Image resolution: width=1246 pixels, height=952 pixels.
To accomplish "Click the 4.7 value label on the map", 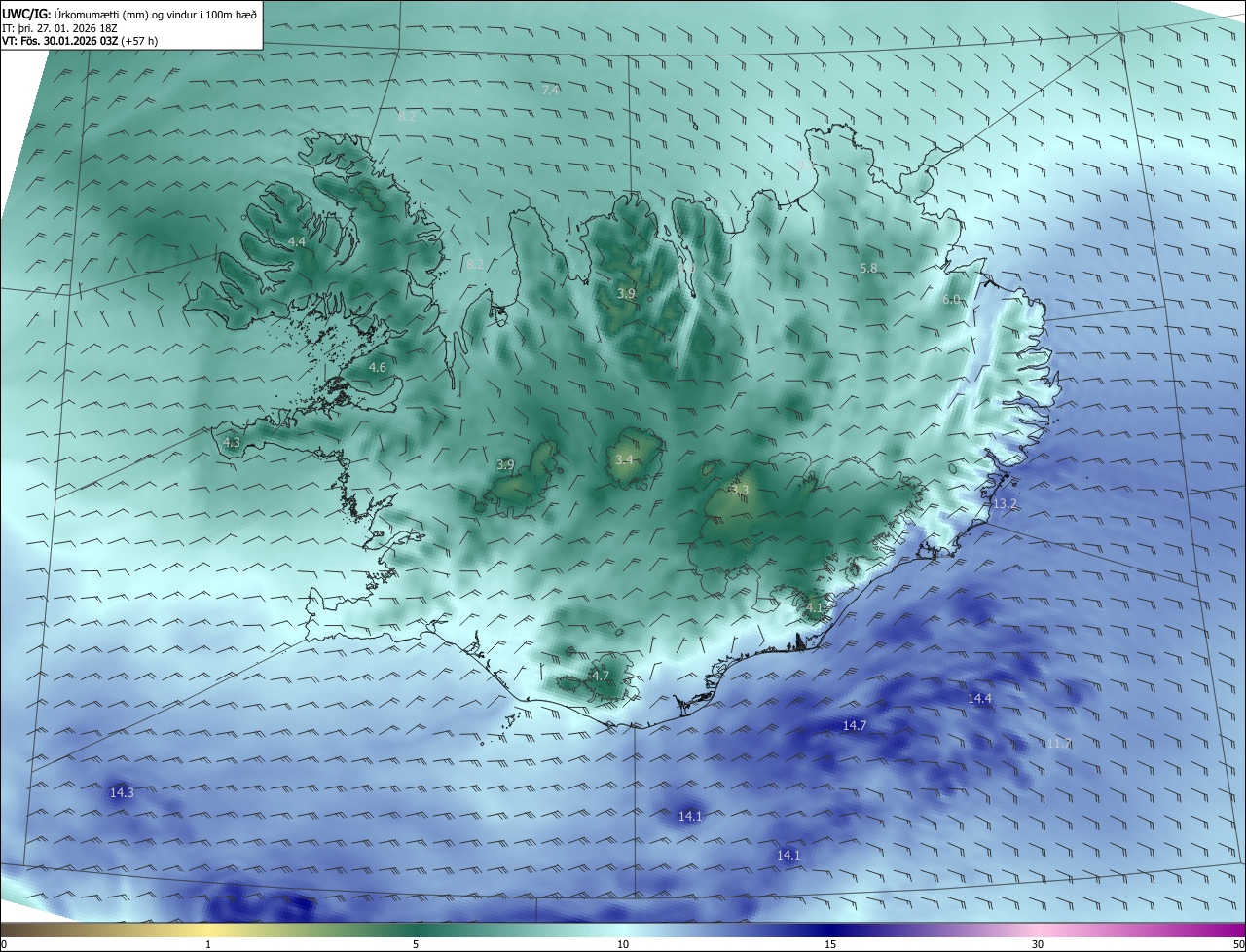I will (600, 676).
